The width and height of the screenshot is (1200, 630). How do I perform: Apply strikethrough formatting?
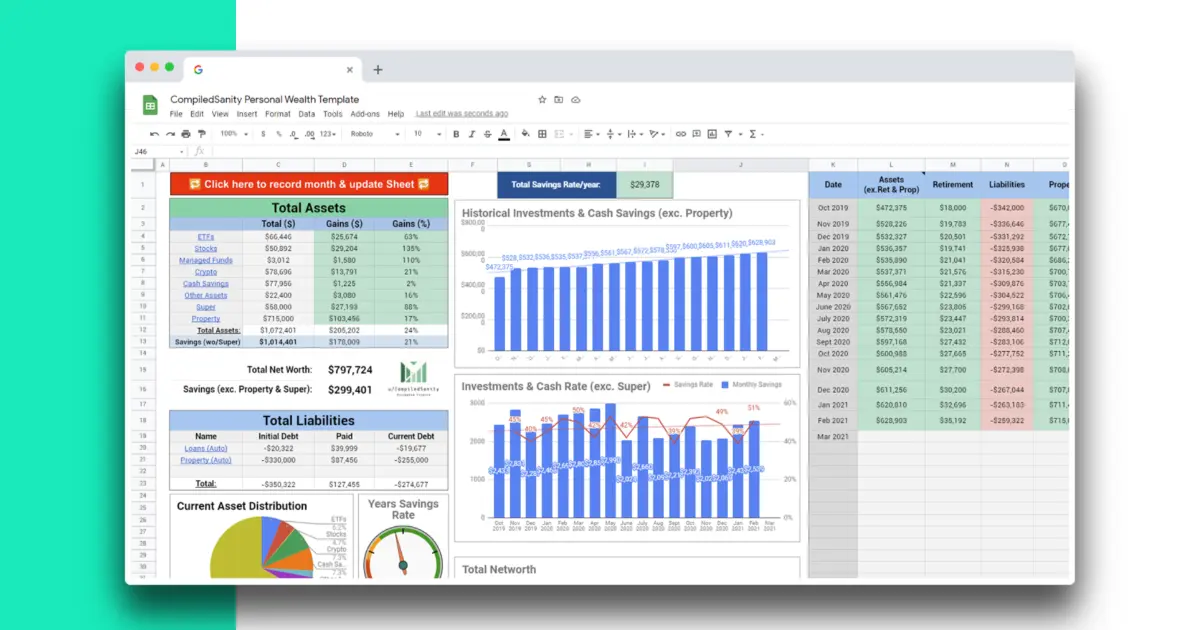pyautogui.click(x=487, y=134)
